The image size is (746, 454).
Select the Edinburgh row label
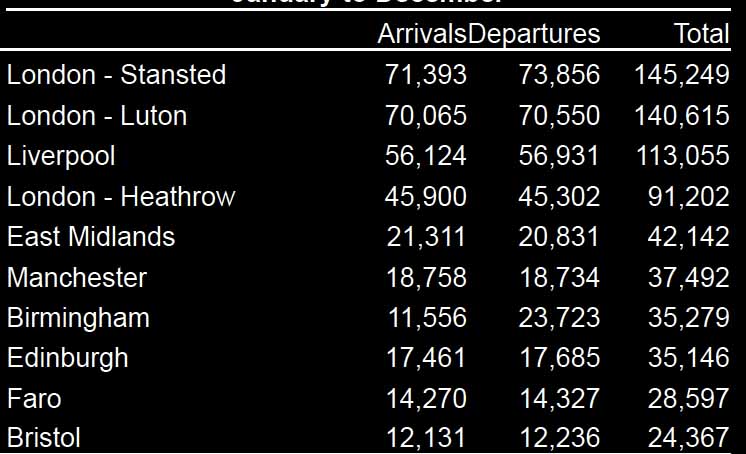[x=68, y=358]
